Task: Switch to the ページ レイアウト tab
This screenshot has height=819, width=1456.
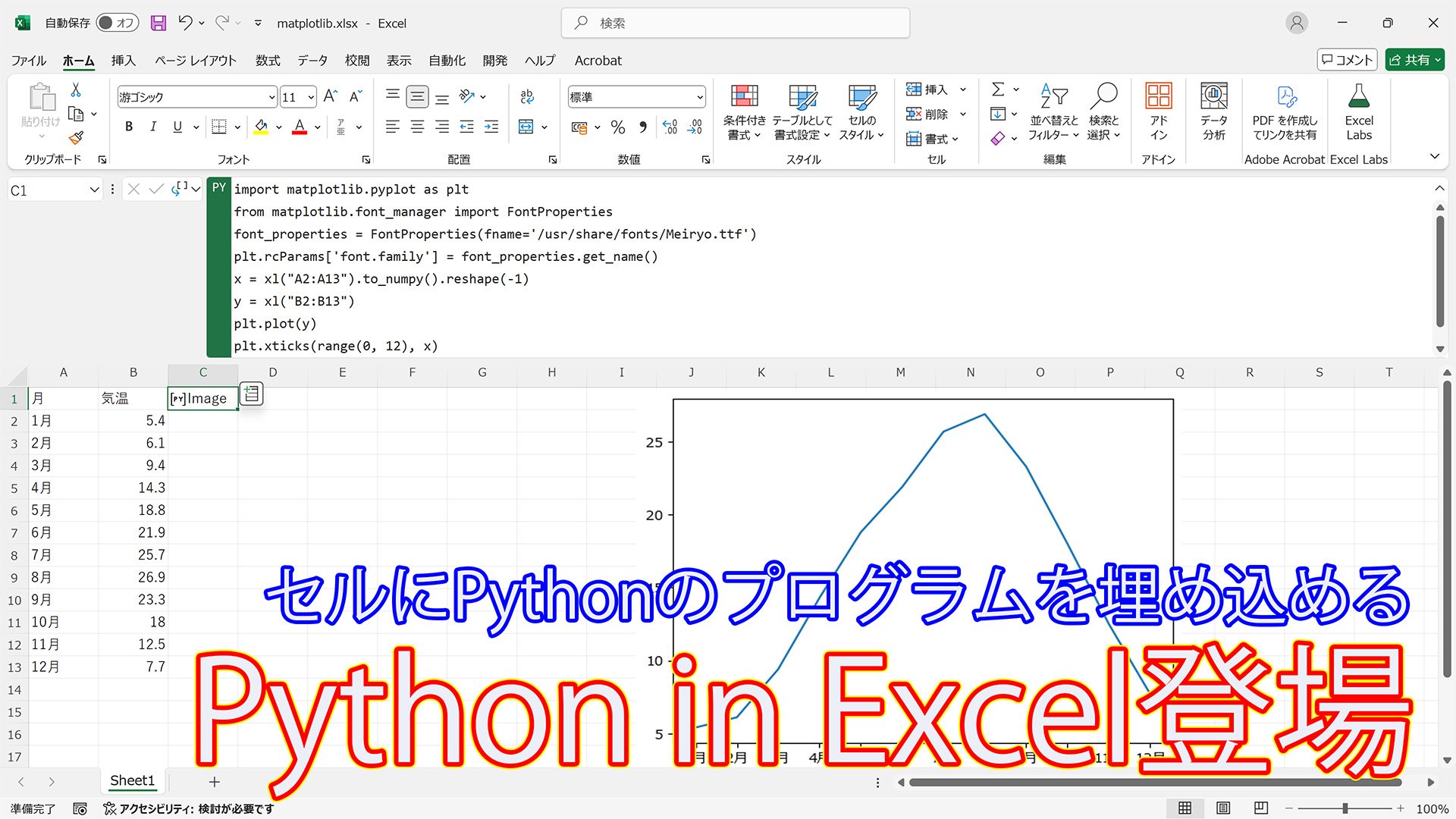Action: click(x=196, y=60)
